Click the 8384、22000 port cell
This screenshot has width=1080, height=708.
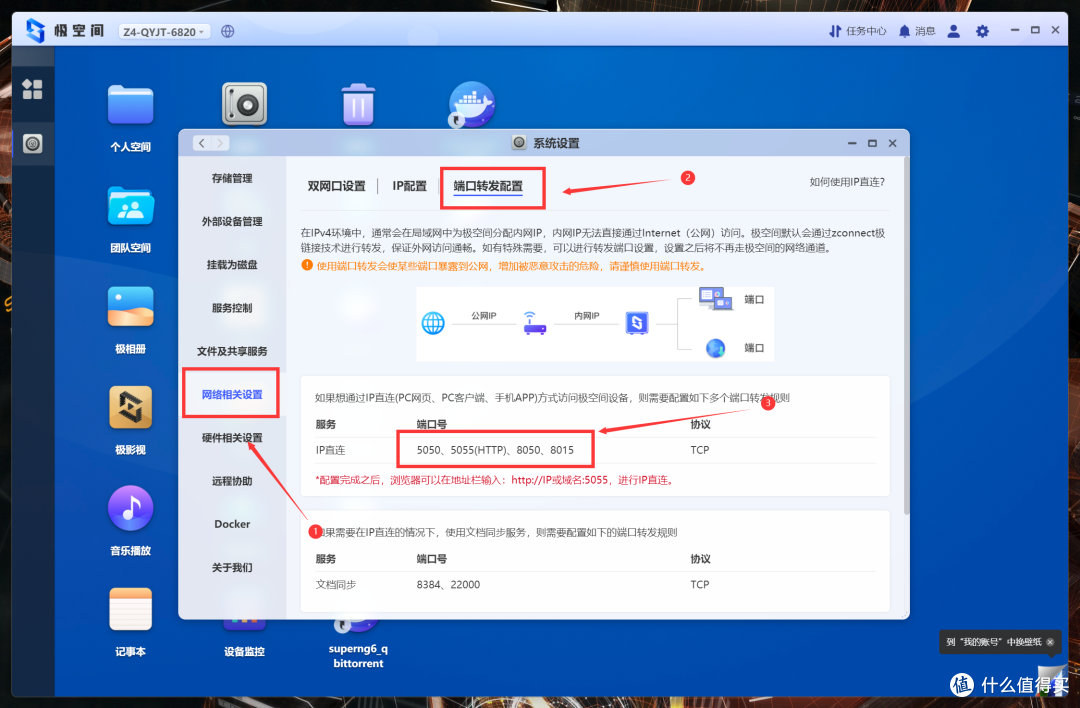click(x=448, y=584)
